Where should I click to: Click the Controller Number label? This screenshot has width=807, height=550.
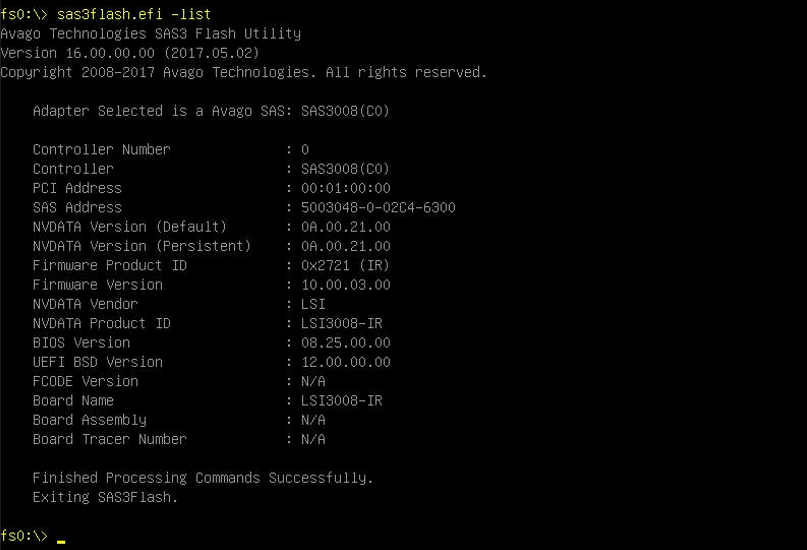[101, 150]
